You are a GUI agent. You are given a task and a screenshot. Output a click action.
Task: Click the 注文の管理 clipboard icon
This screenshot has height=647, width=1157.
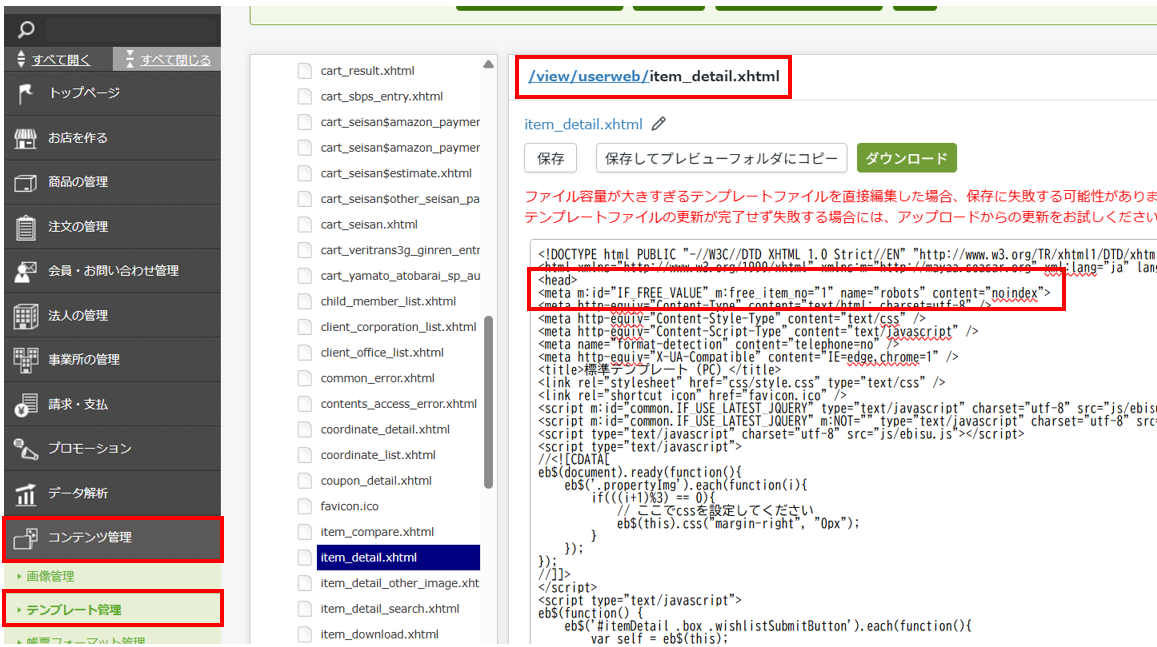coord(26,227)
